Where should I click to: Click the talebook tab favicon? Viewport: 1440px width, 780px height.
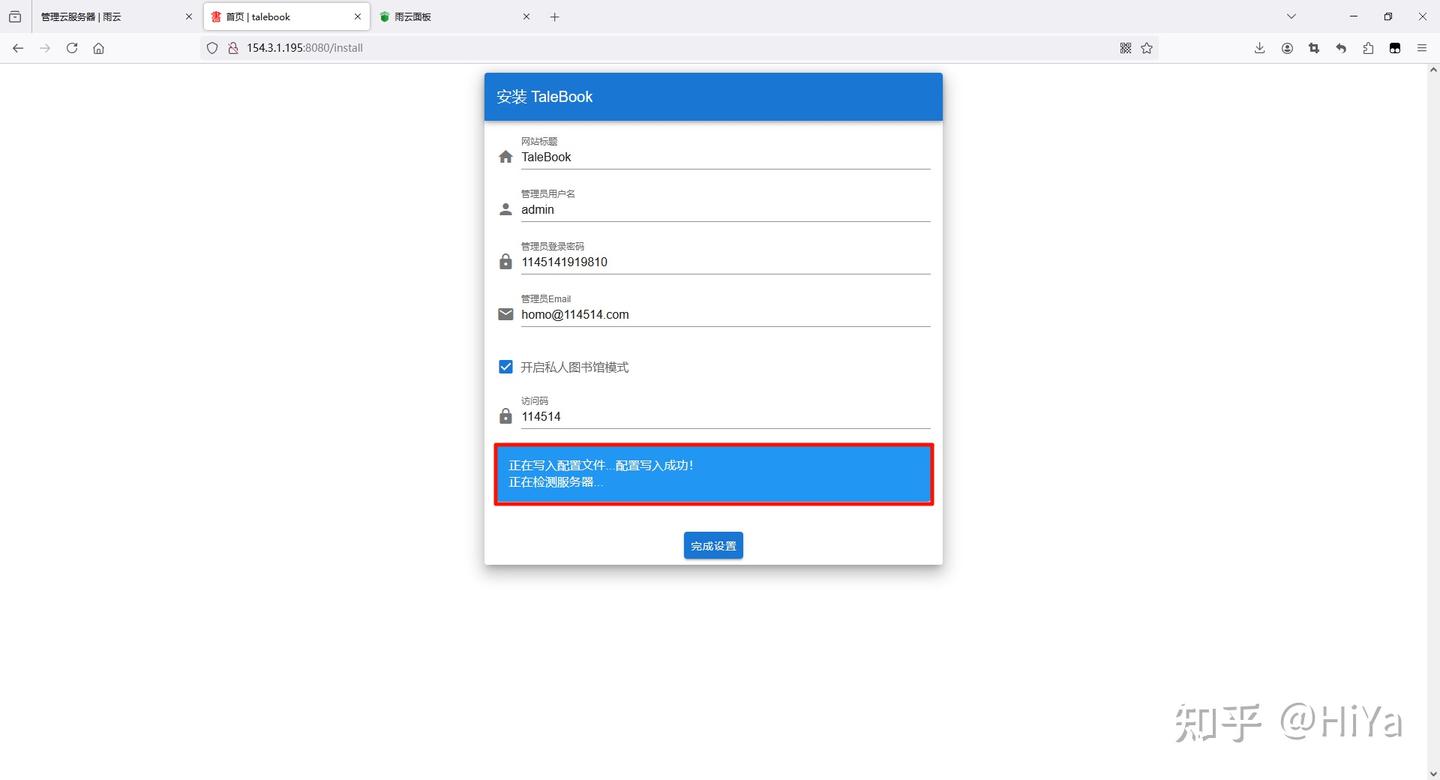(x=216, y=17)
